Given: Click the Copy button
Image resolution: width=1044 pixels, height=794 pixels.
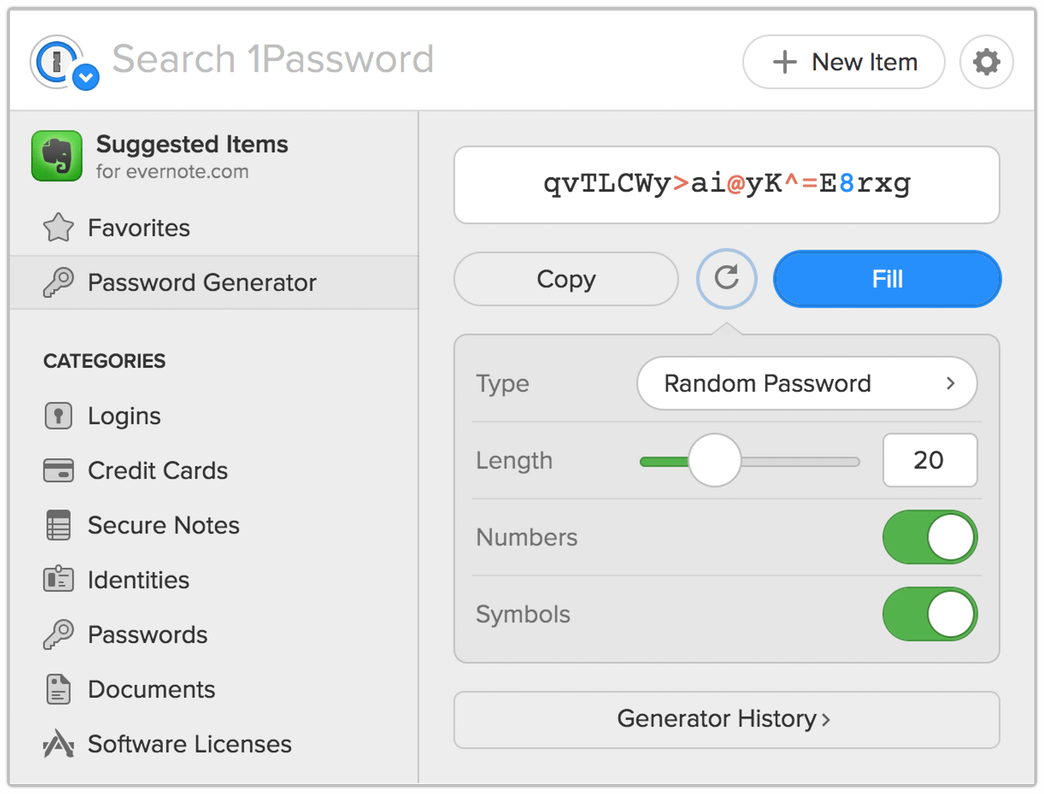Looking at the screenshot, I should tap(566, 279).
